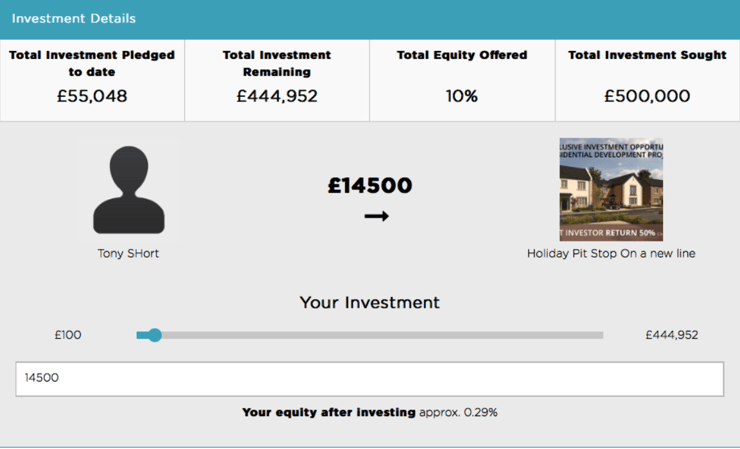Click the £55,048 pledged amount
Viewport: 740px width, 449px height.
tap(92, 96)
